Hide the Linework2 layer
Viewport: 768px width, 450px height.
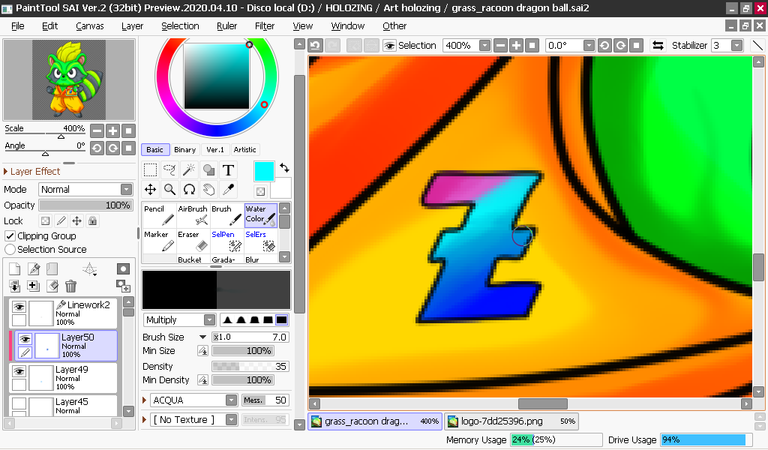click(19, 307)
